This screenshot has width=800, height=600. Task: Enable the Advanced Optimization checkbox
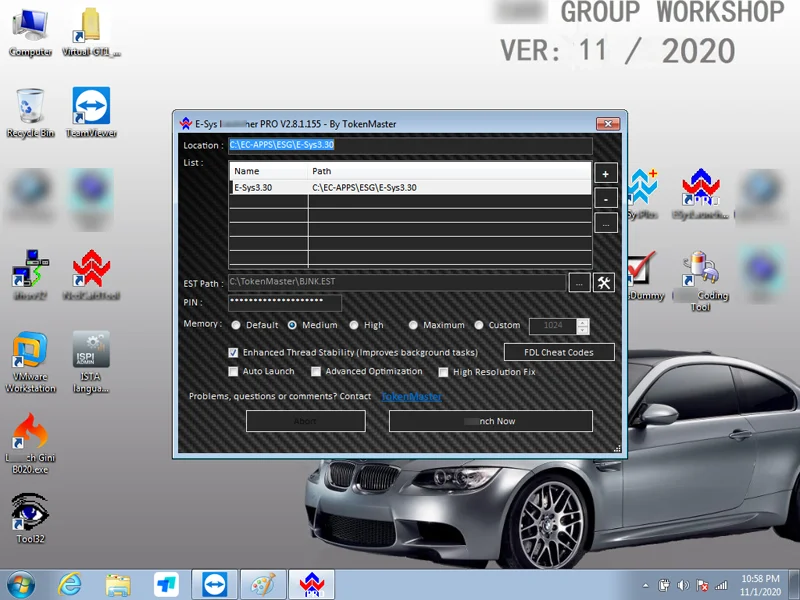[316, 371]
